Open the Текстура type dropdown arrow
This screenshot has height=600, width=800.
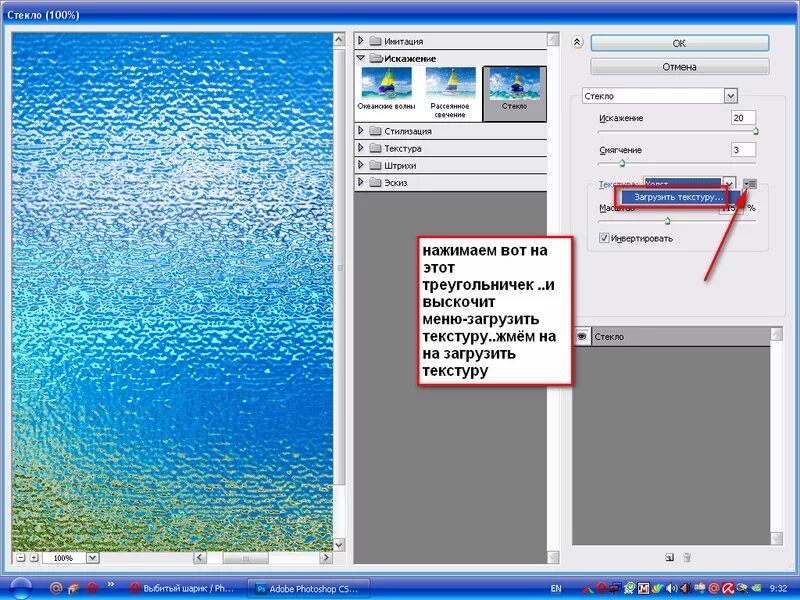[730, 184]
